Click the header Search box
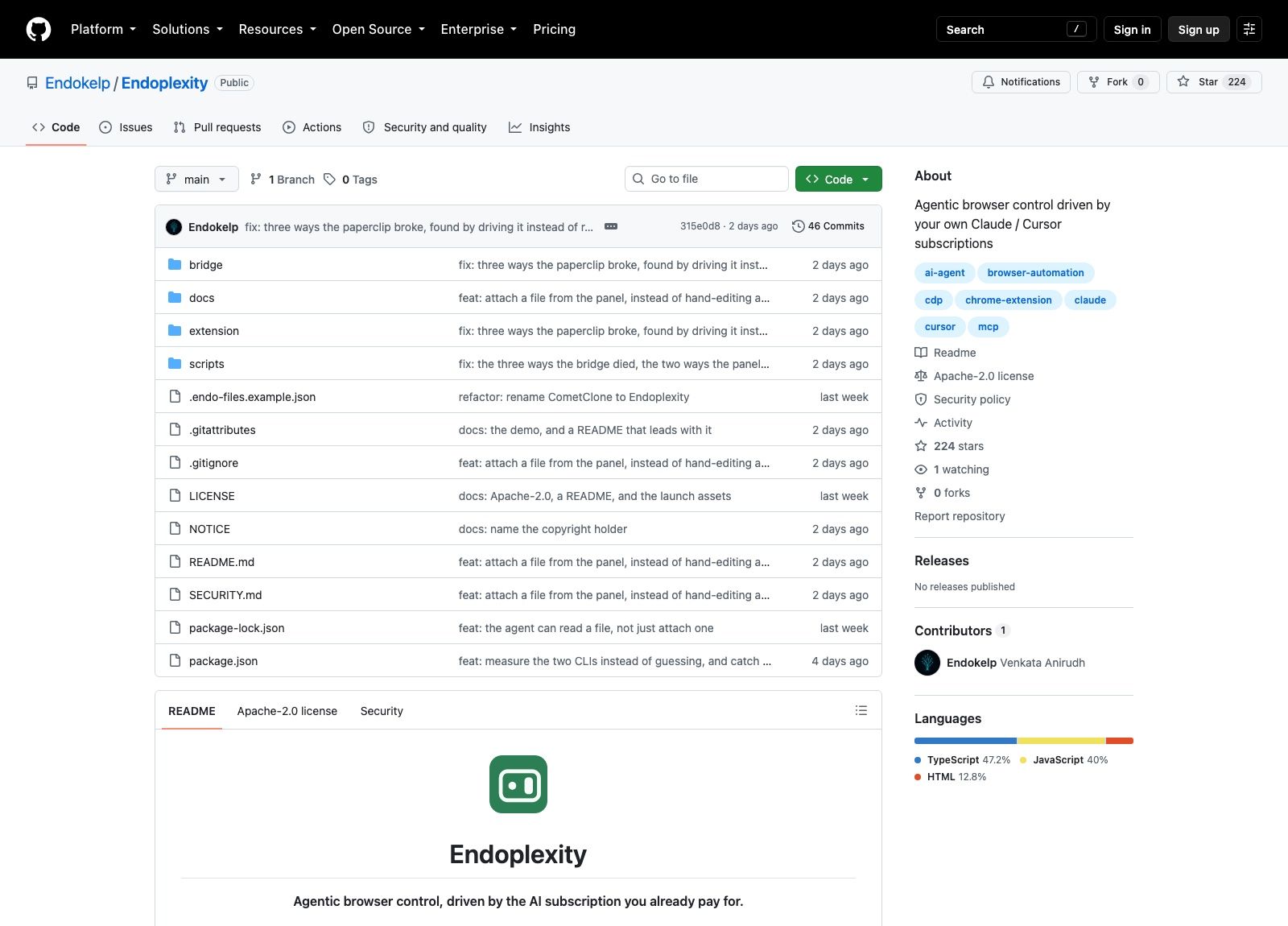 pyautogui.click(x=1016, y=29)
